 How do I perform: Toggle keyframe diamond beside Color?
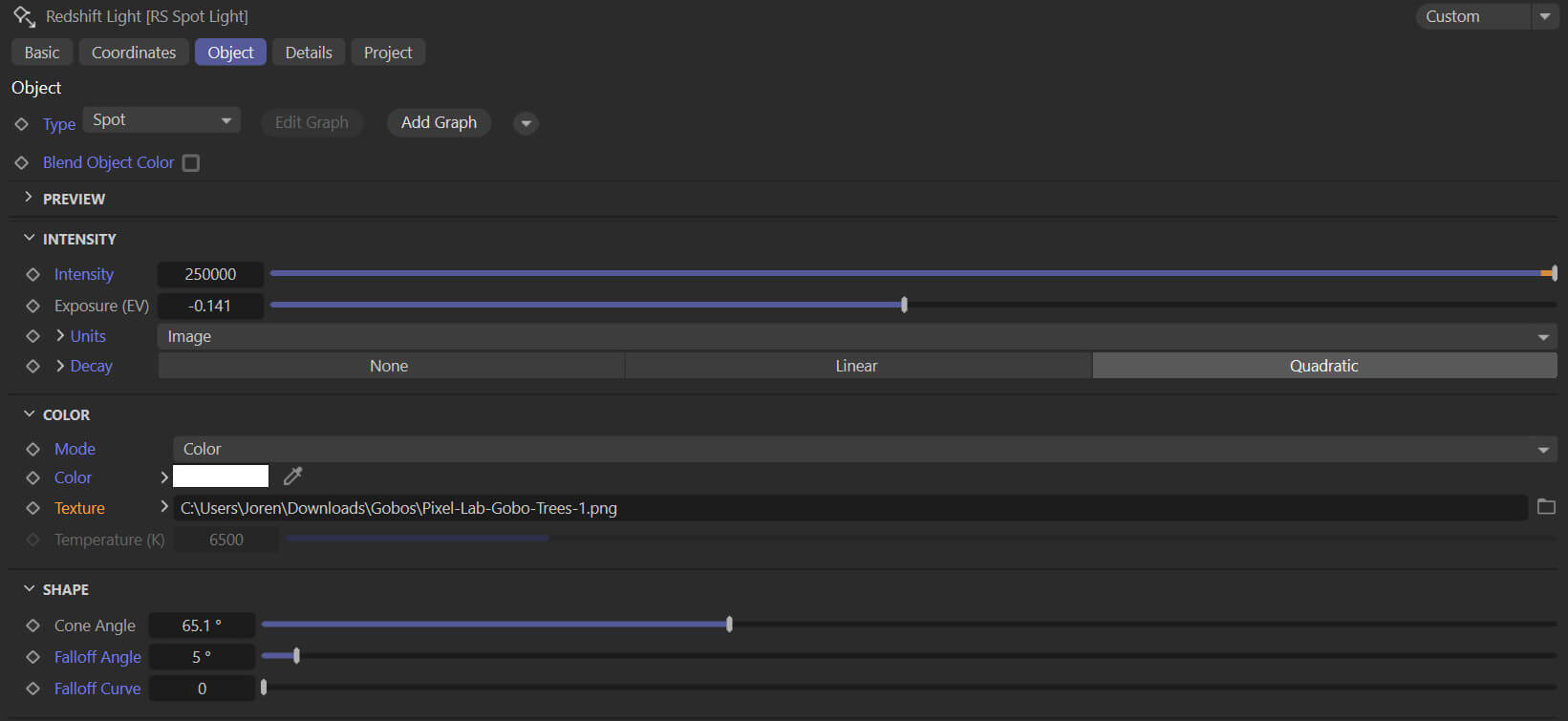click(32, 477)
